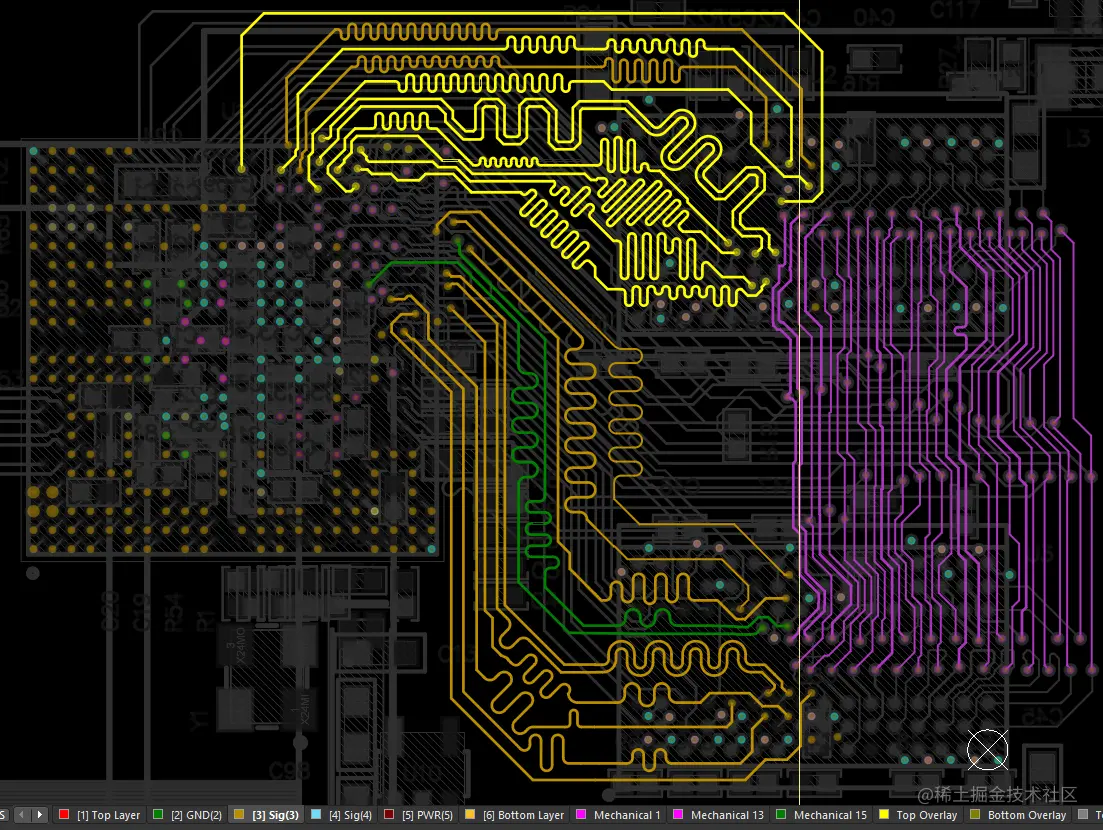Click the gold Sig(3) color swatch

point(239,815)
